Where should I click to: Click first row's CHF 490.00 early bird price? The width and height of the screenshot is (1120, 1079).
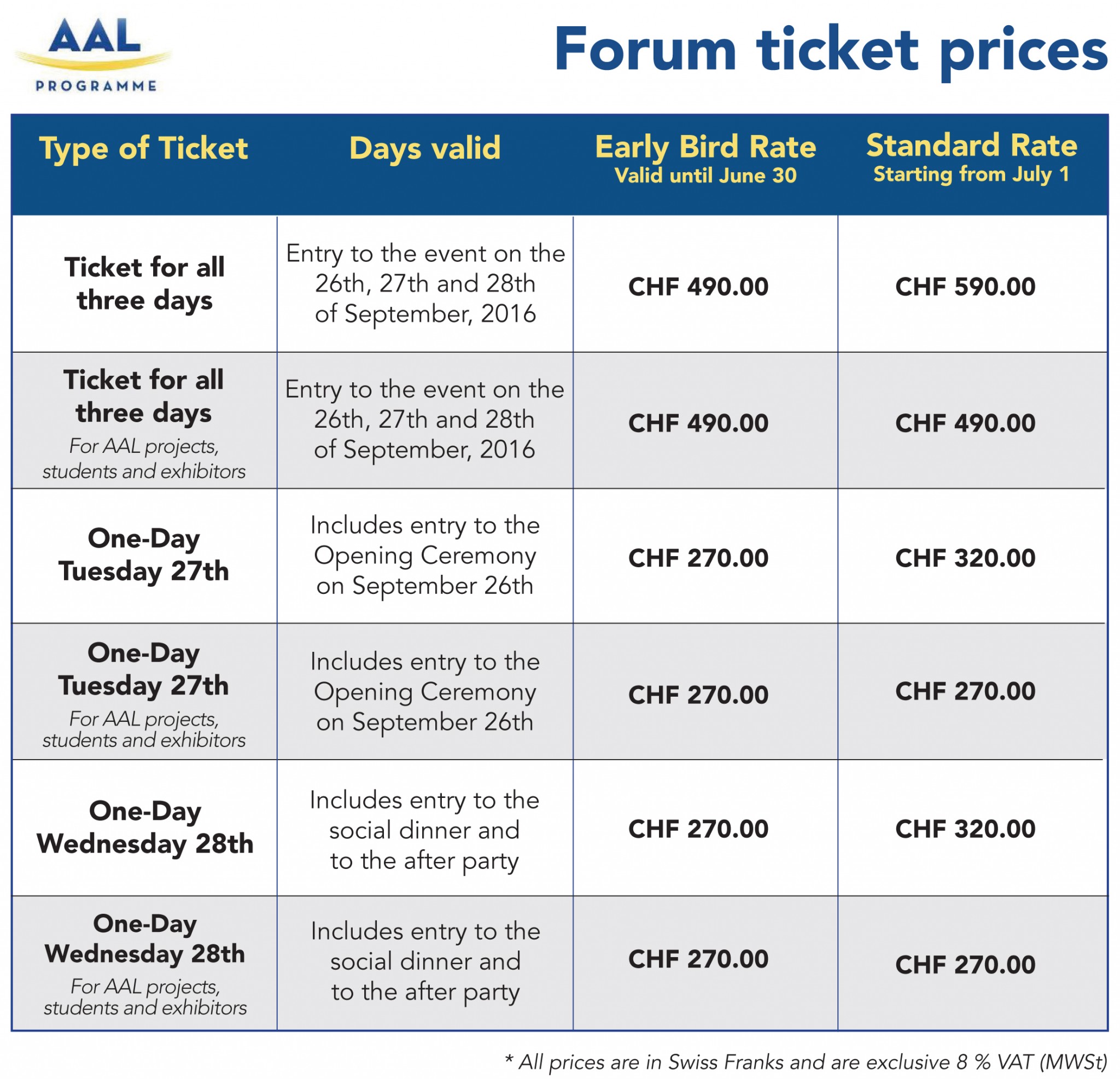click(698, 287)
